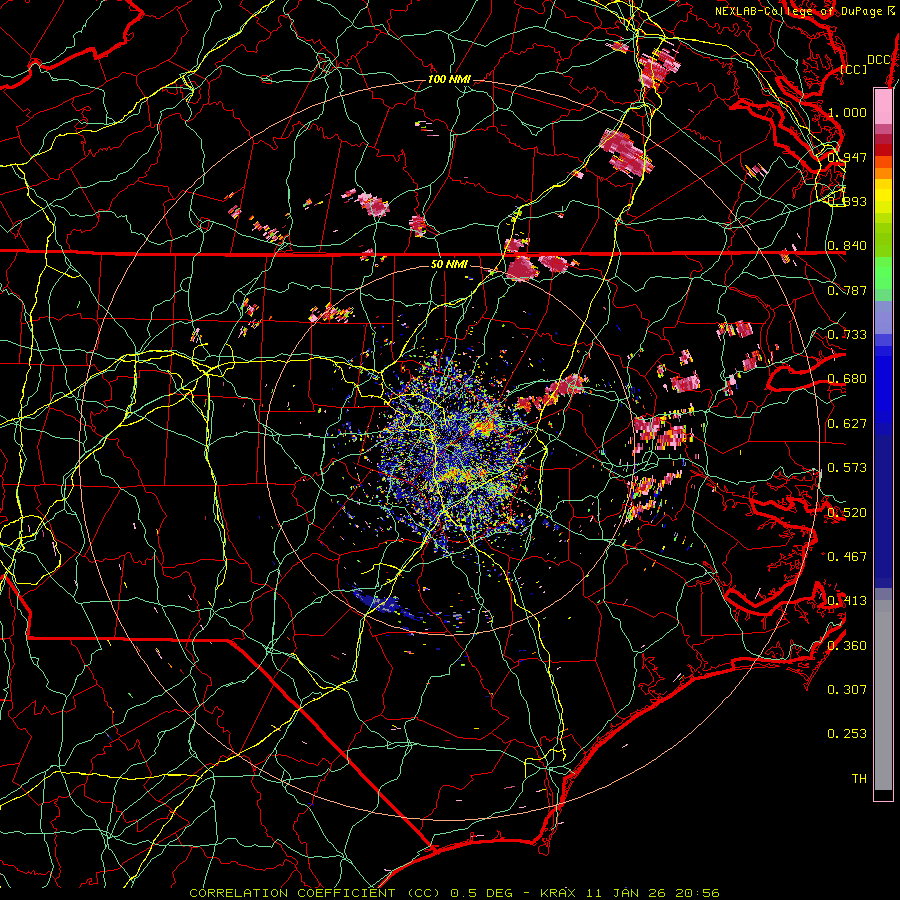Viewport: 900px width, 900px height.
Task: Click the 0.520 scale value
Action: pos(847,512)
